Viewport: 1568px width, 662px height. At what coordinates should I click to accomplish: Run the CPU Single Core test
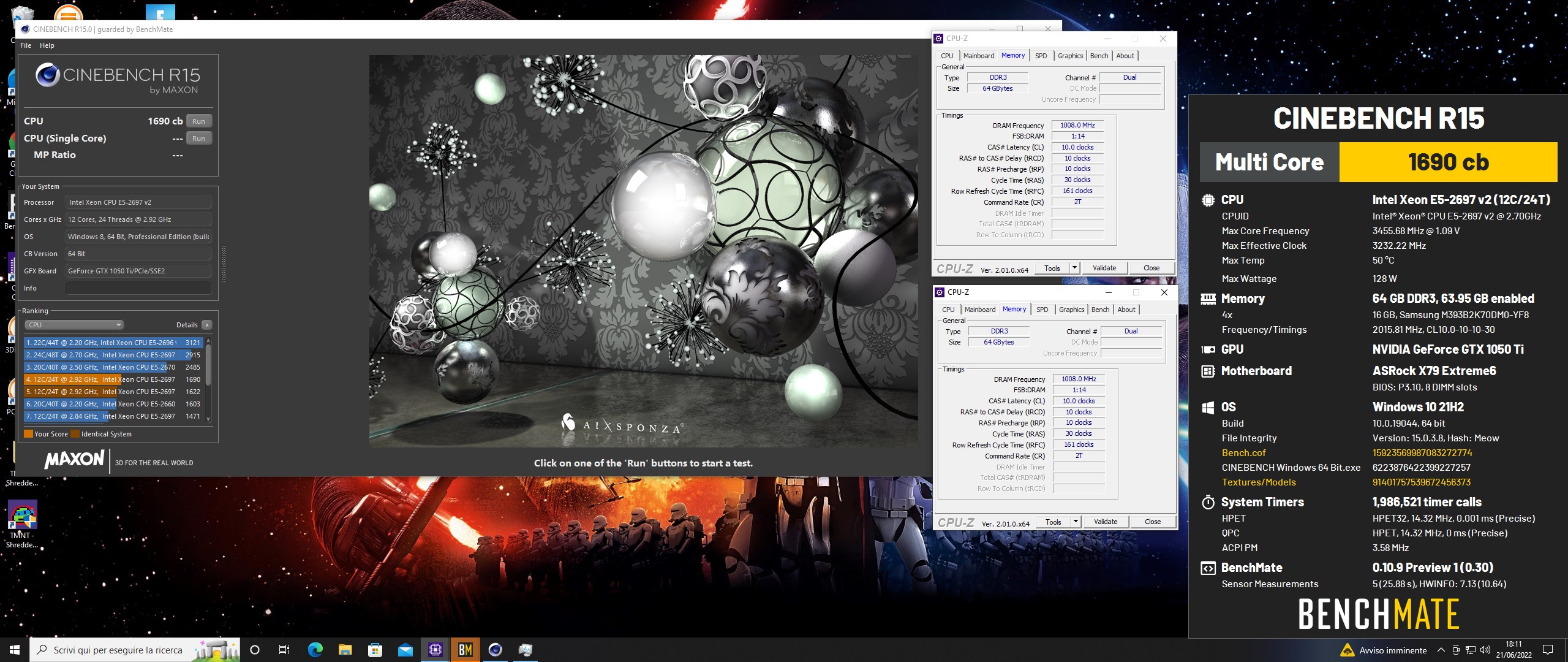[x=199, y=139]
